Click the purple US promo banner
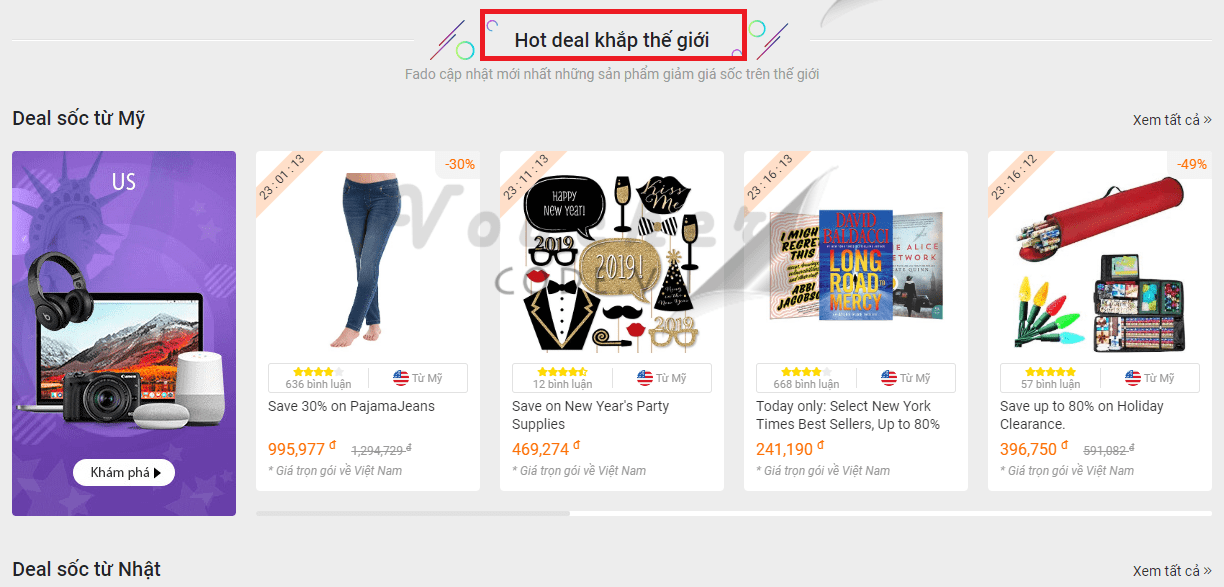Image resolution: width=1224 pixels, height=587 pixels. pyautogui.click(x=124, y=333)
